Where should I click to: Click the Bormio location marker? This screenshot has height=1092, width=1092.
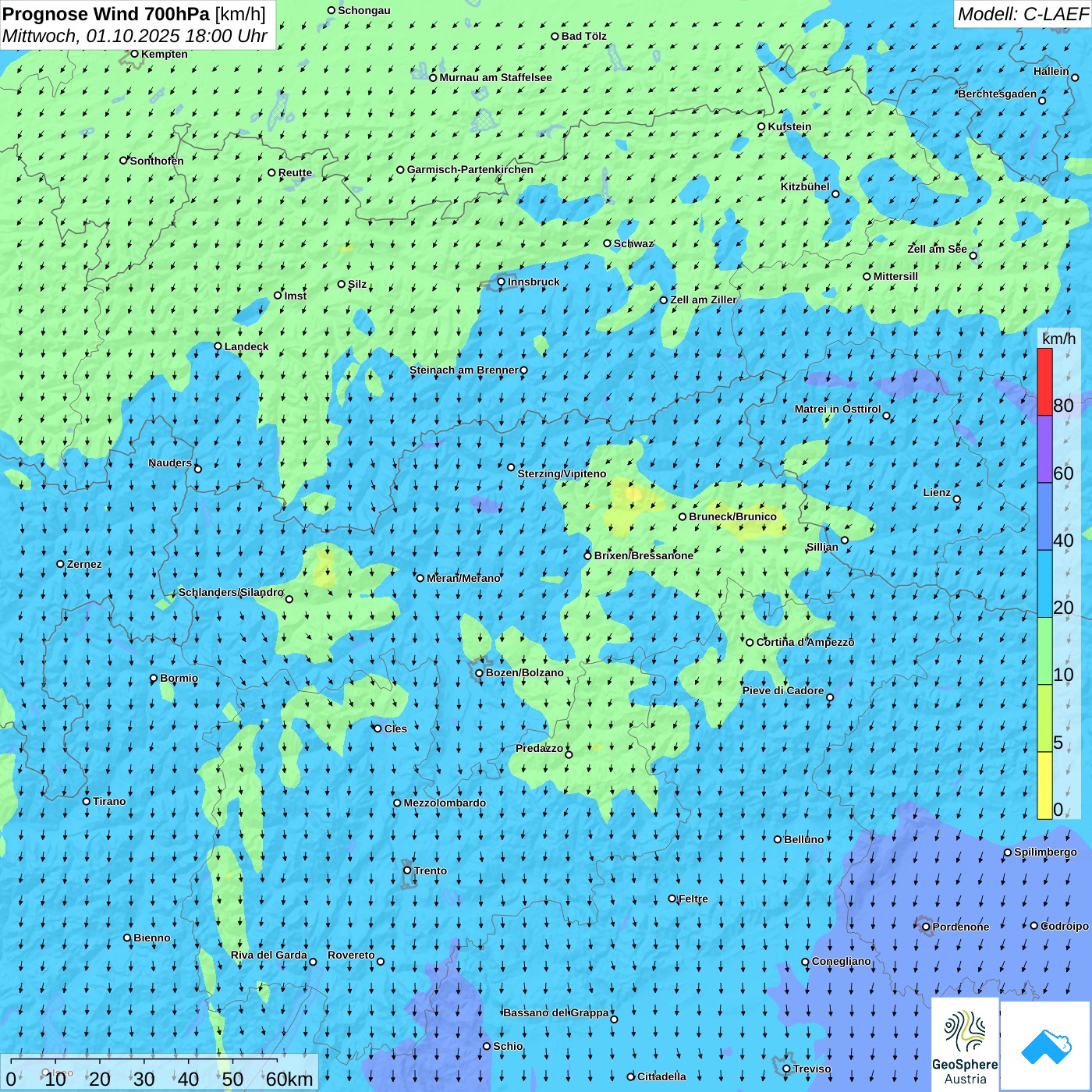[154, 679]
